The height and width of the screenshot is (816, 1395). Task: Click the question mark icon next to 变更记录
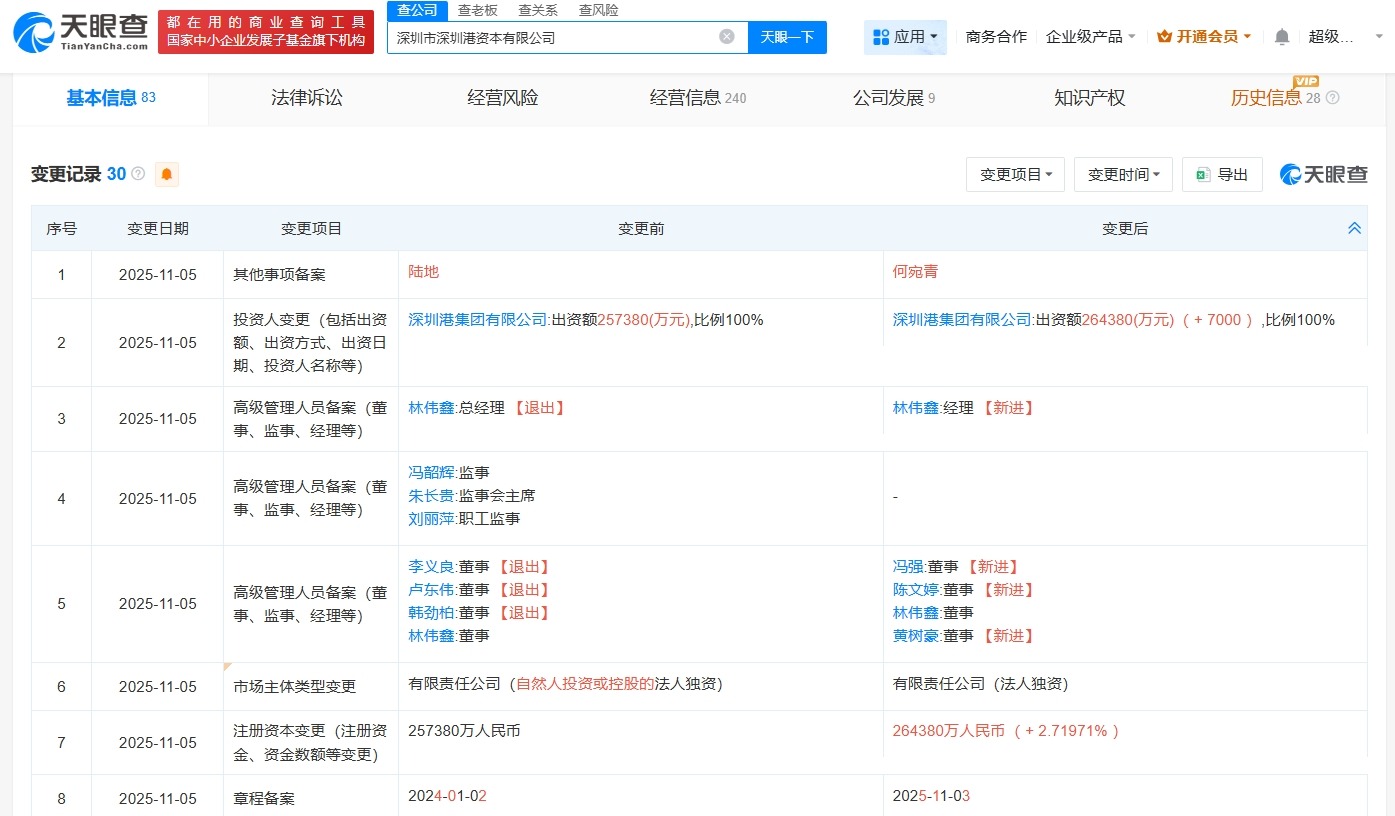click(138, 173)
